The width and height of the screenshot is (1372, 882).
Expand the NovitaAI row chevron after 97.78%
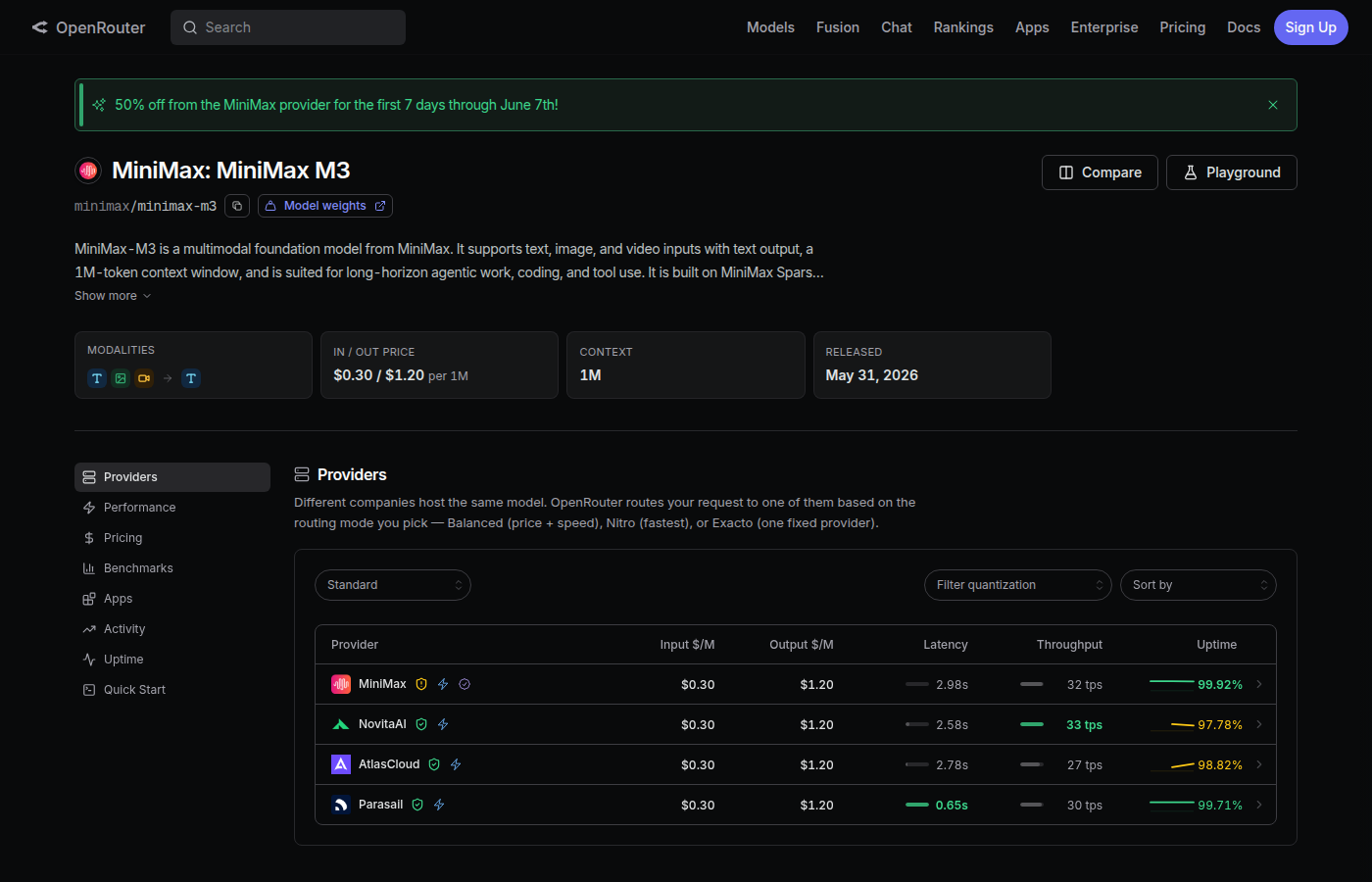pos(1259,724)
